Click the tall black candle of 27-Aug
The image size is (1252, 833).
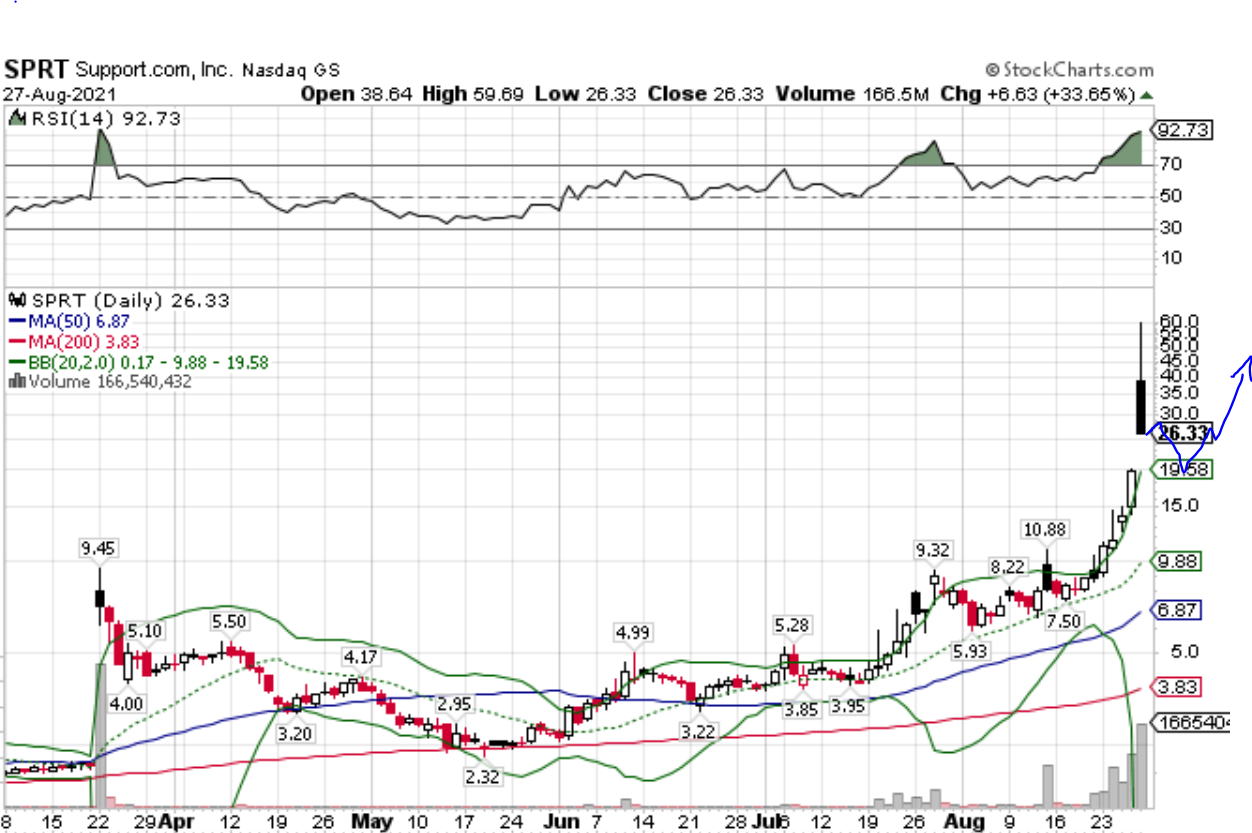coord(1141,406)
